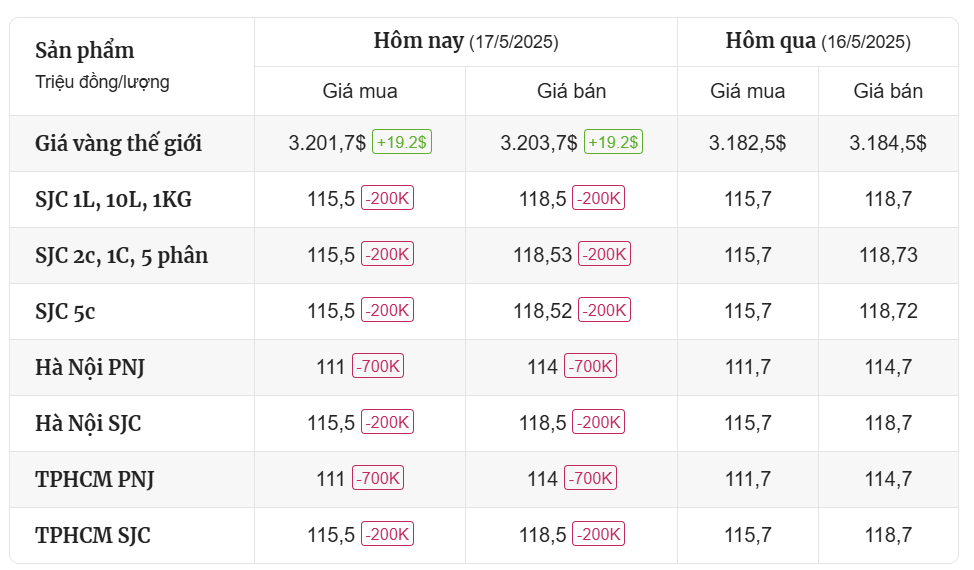Click the SJC 2c, 1C, 5 phân label

coord(122,256)
